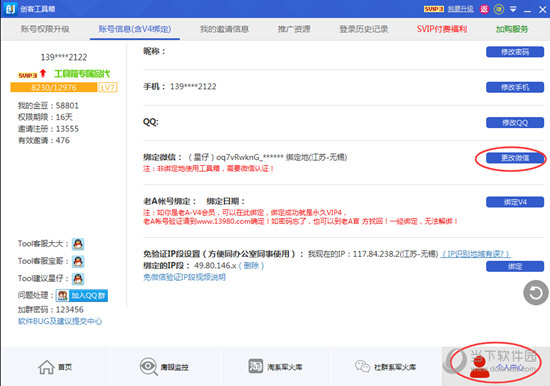The width and height of the screenshot is (550, 386).
Task: Switch to the 账号权限升级 tab
Action: 45,29
